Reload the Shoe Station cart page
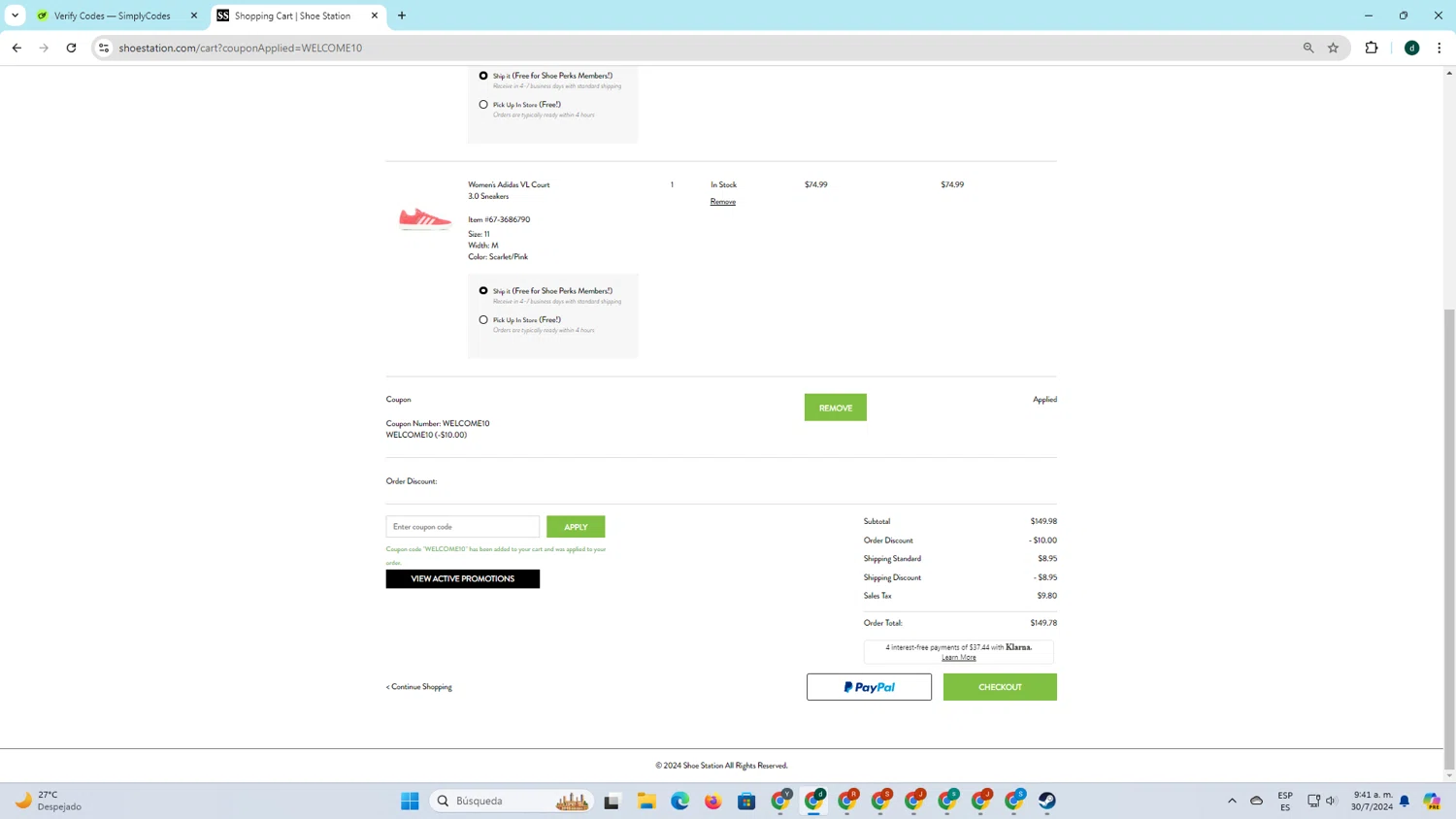 [71, 48]
